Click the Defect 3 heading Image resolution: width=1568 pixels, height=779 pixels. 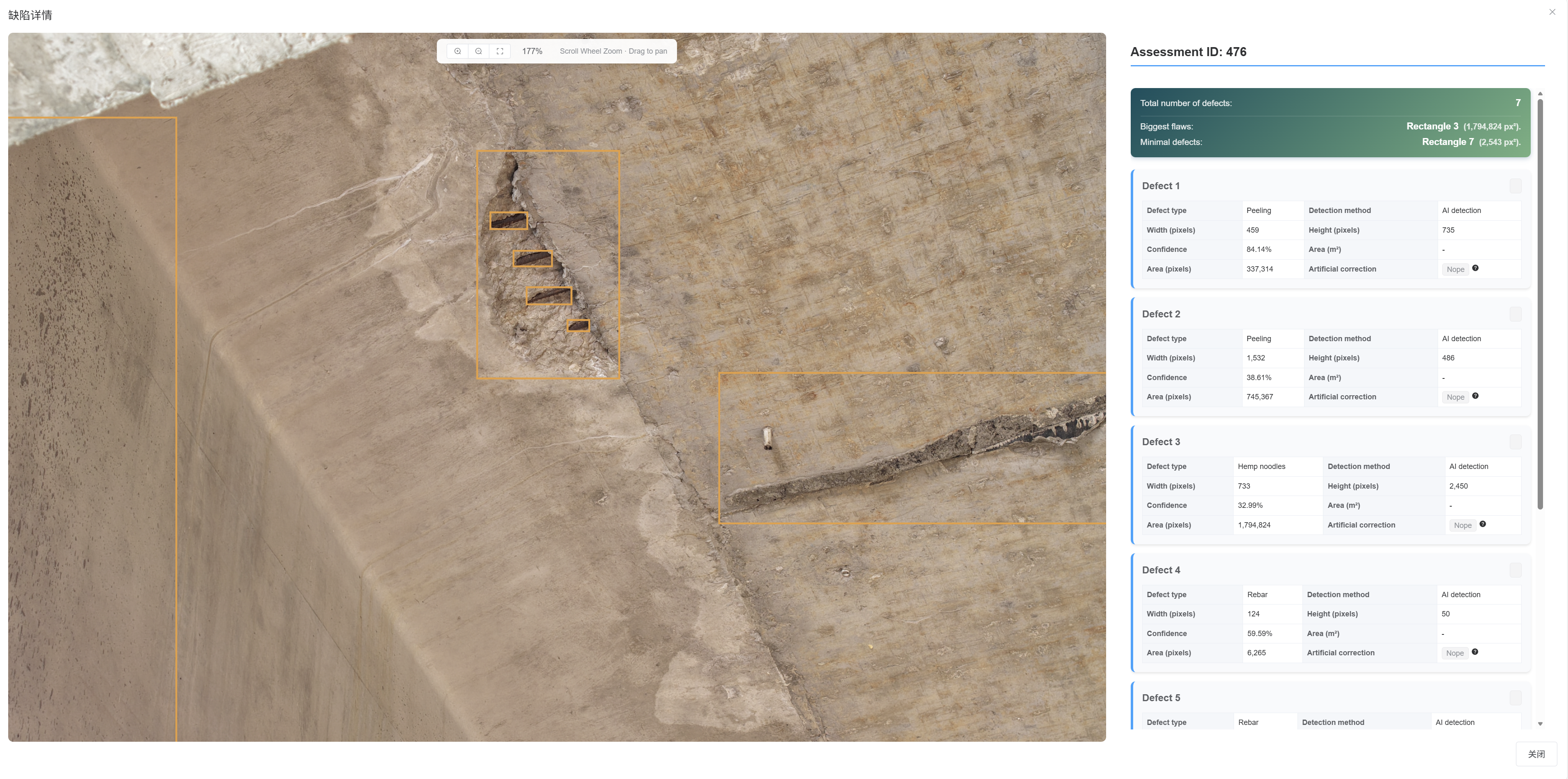click(1161, 442)
